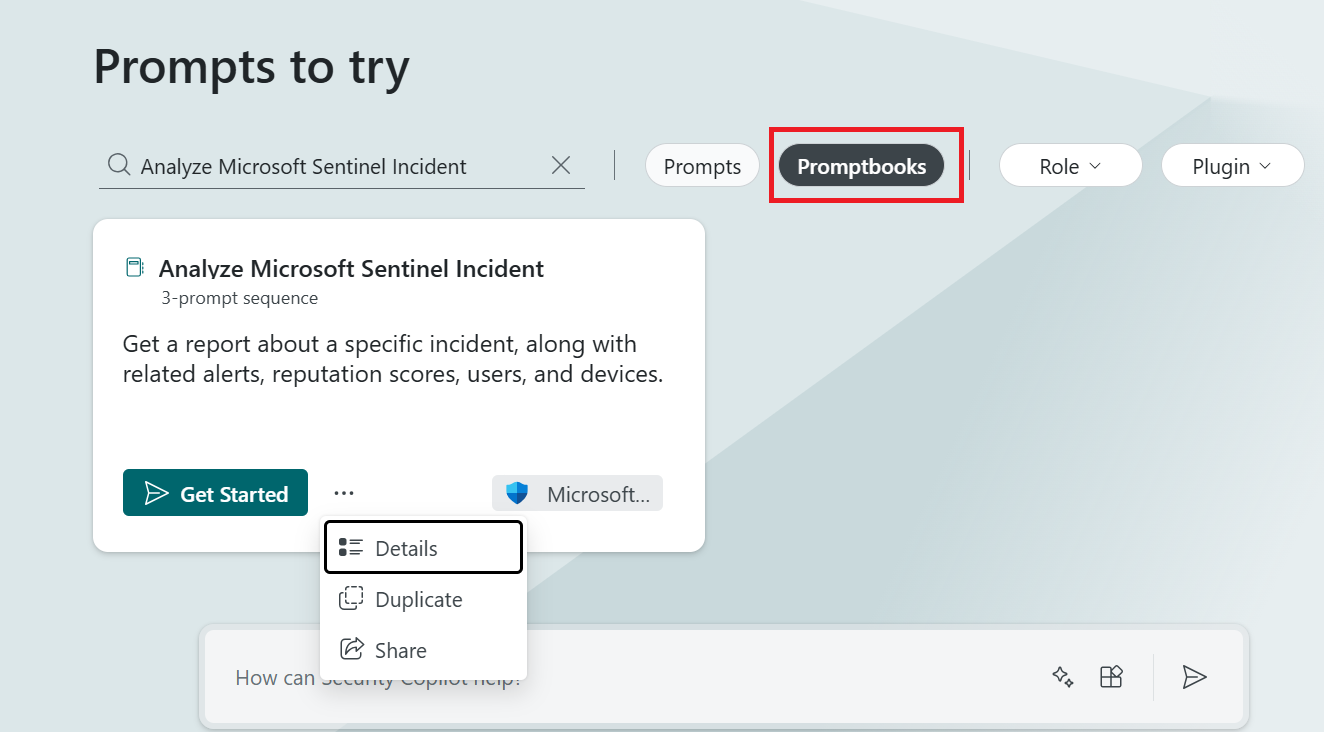Click the promptbook notebook icon beside the title
The image size is (1324, 732).
pos(134,266)
